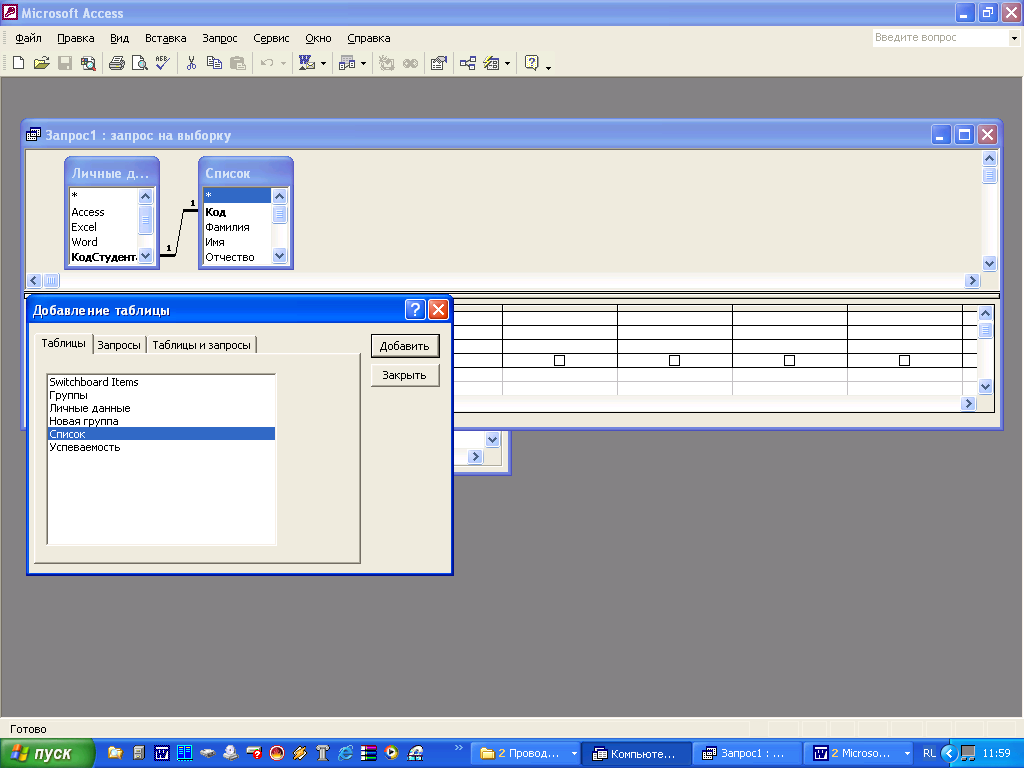Click the New Object AutoForm icon
This screenshot has height=768, width=1024.
(x=347, y=63)
